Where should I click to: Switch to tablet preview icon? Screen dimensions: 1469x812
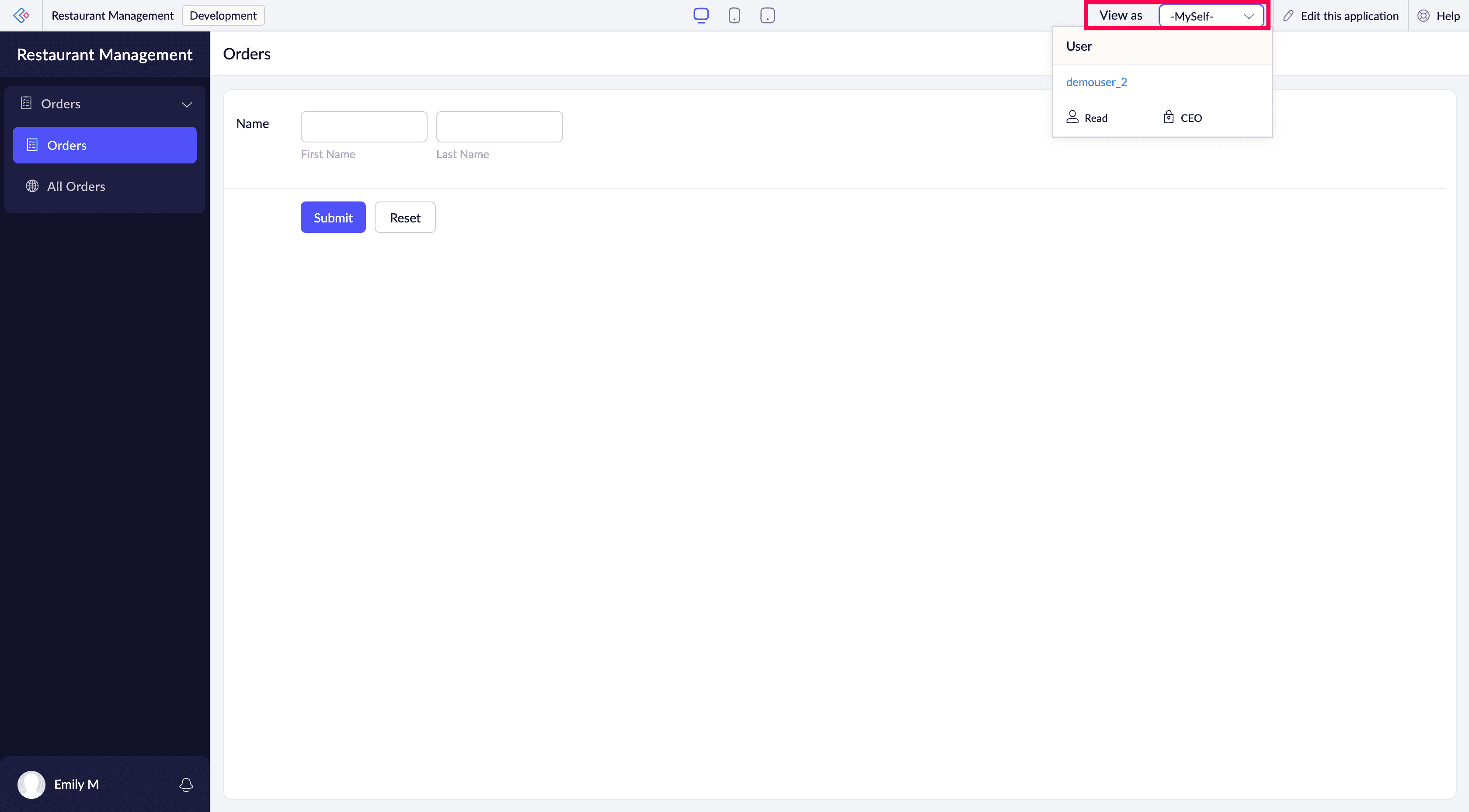point(767,15)
